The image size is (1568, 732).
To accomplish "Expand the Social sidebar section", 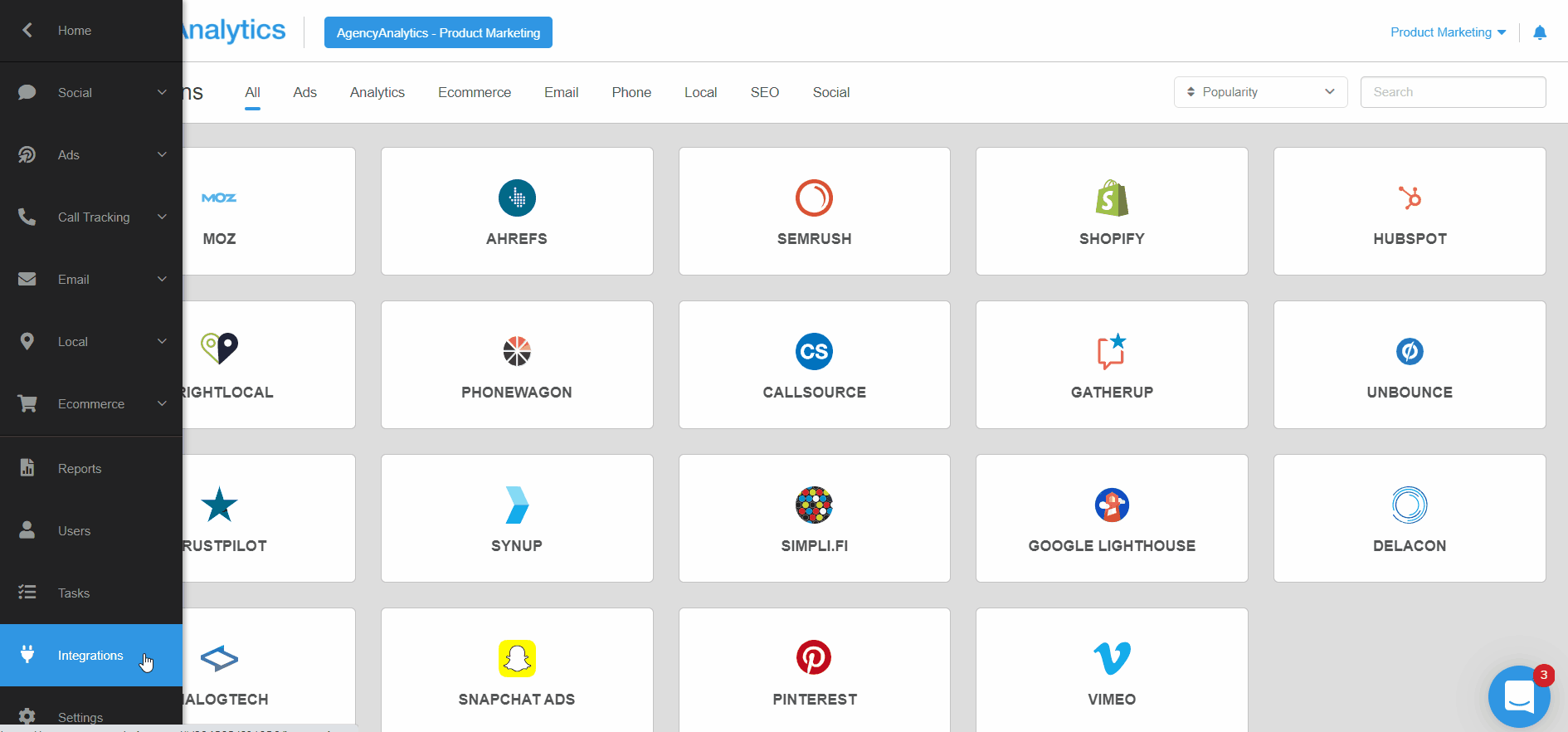I will (162, 92).
